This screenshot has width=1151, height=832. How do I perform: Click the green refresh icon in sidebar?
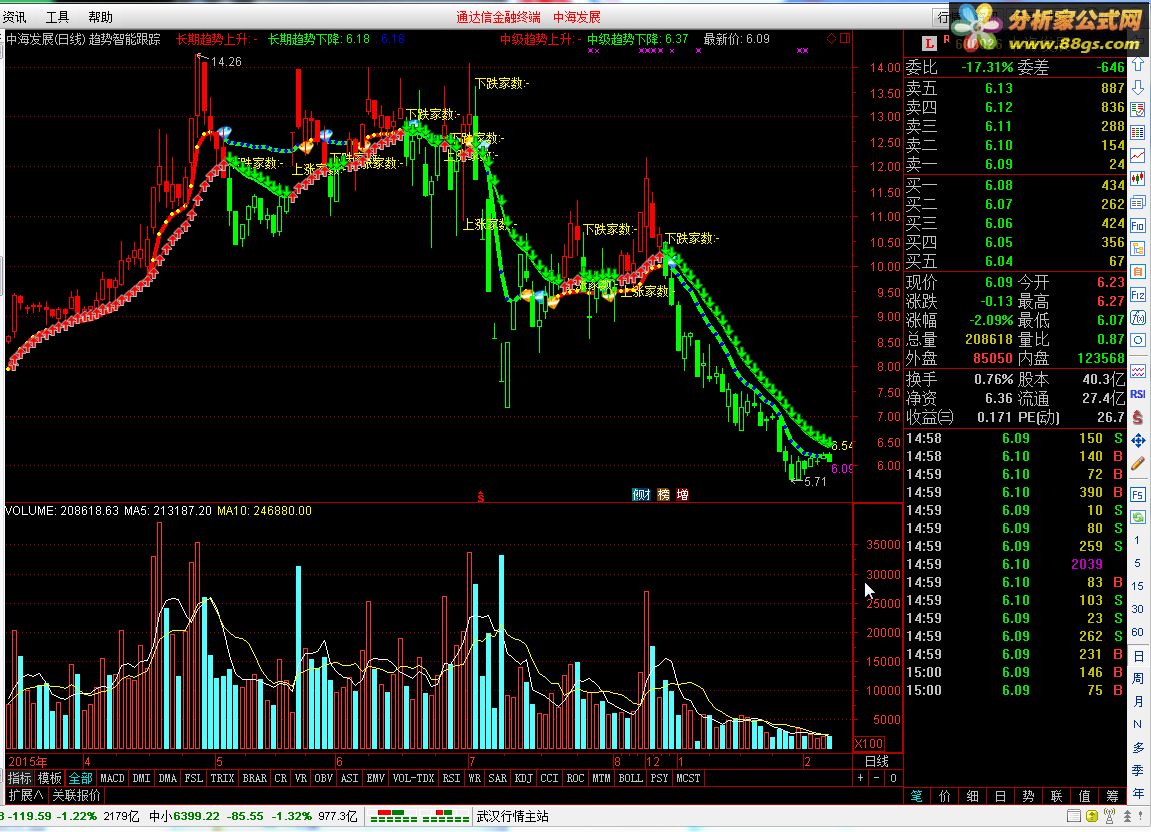(x=1138, y=517)
